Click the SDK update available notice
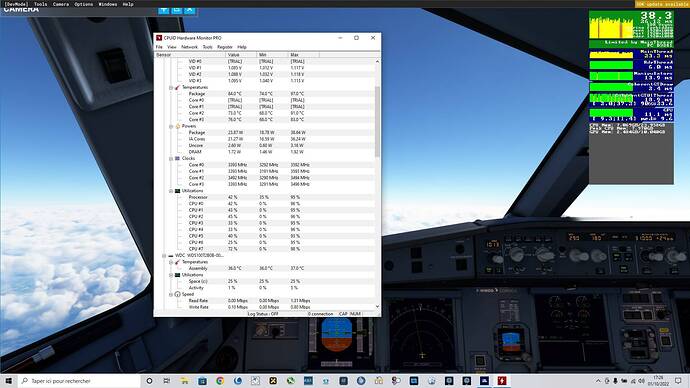Viewport: 690px width, 388px height. [661, 4]
